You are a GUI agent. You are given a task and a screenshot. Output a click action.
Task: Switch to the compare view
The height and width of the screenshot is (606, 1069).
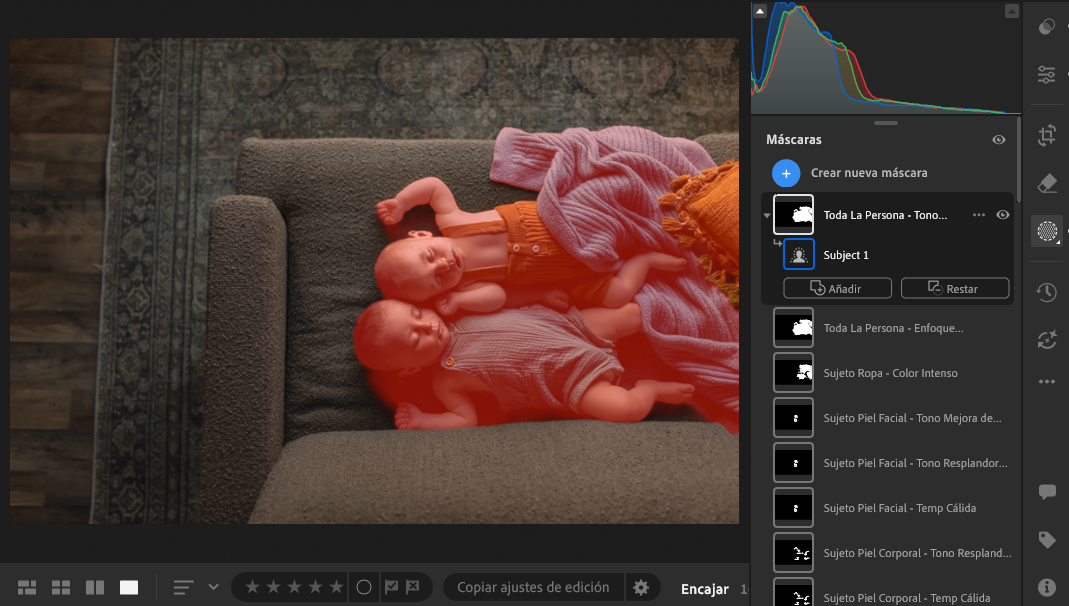tap(96, 587)
